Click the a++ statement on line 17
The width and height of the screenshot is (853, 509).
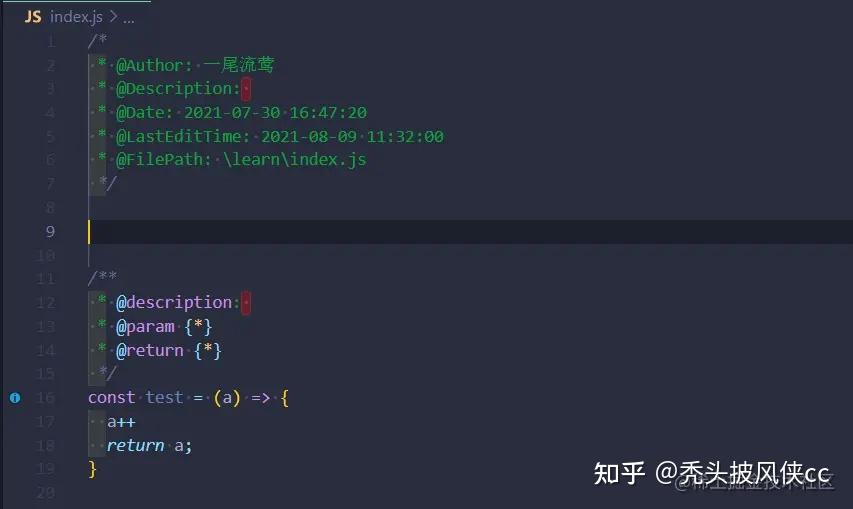click(121, 422)
